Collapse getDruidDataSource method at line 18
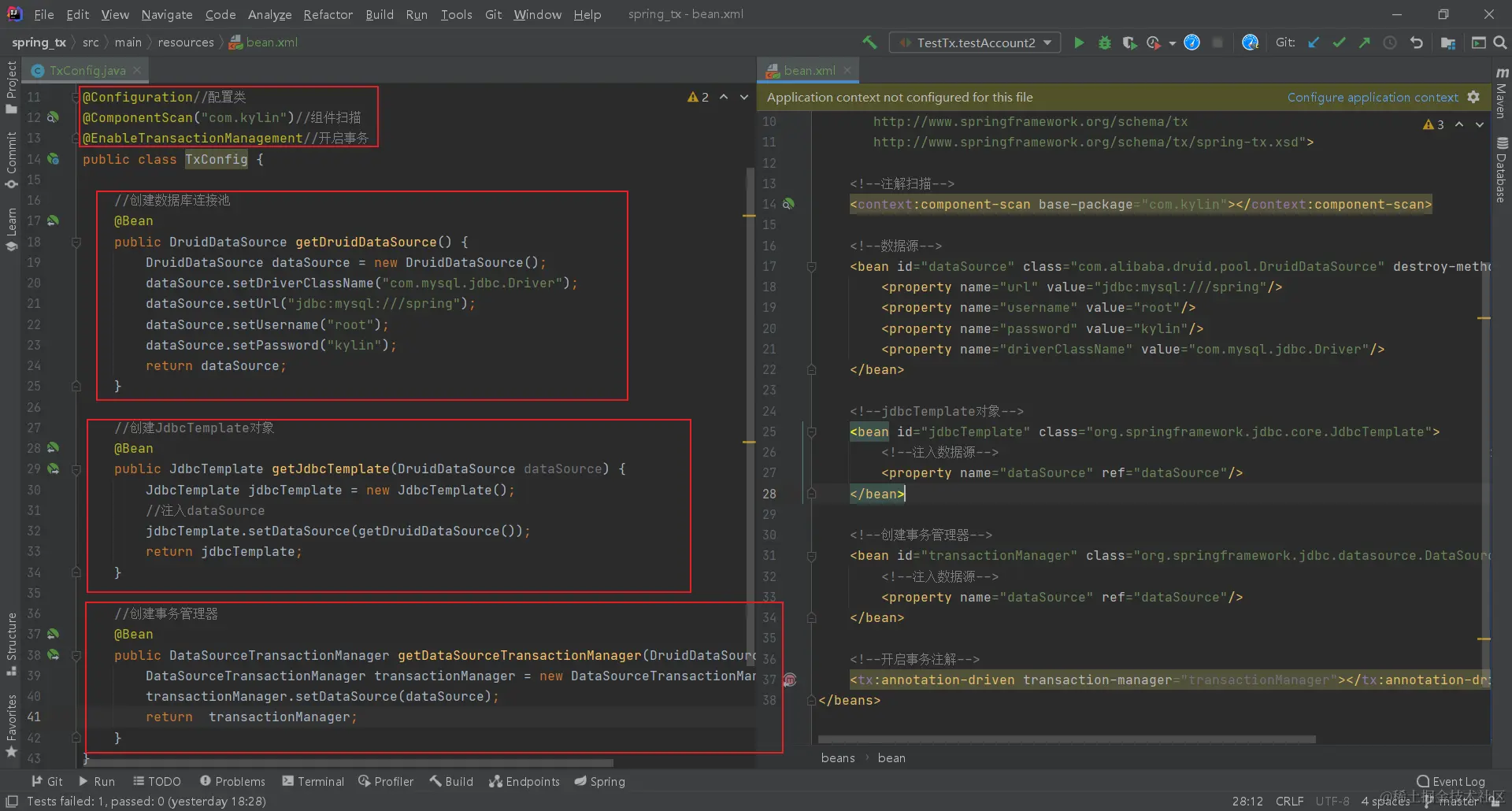This screenshot has height=811, width=1512. pos(76,242)
